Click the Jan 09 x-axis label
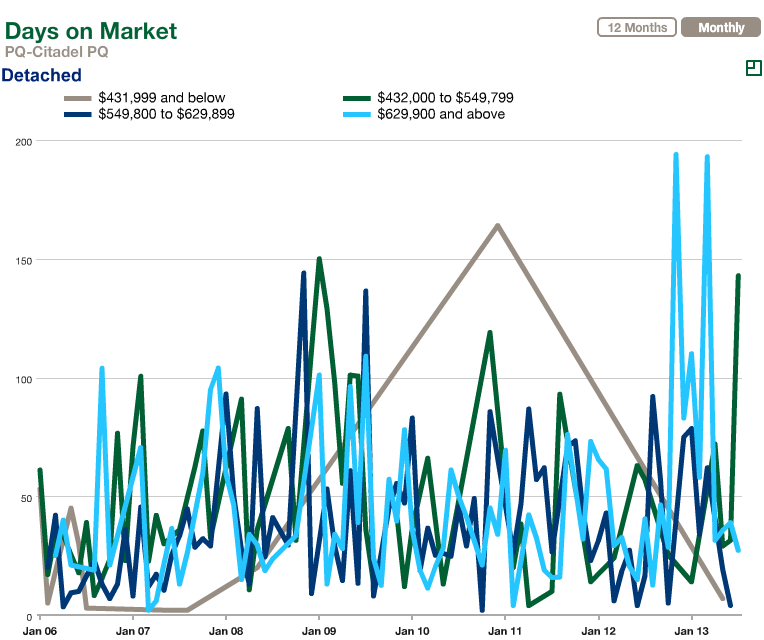764x640 pixels. click(319, 631)
